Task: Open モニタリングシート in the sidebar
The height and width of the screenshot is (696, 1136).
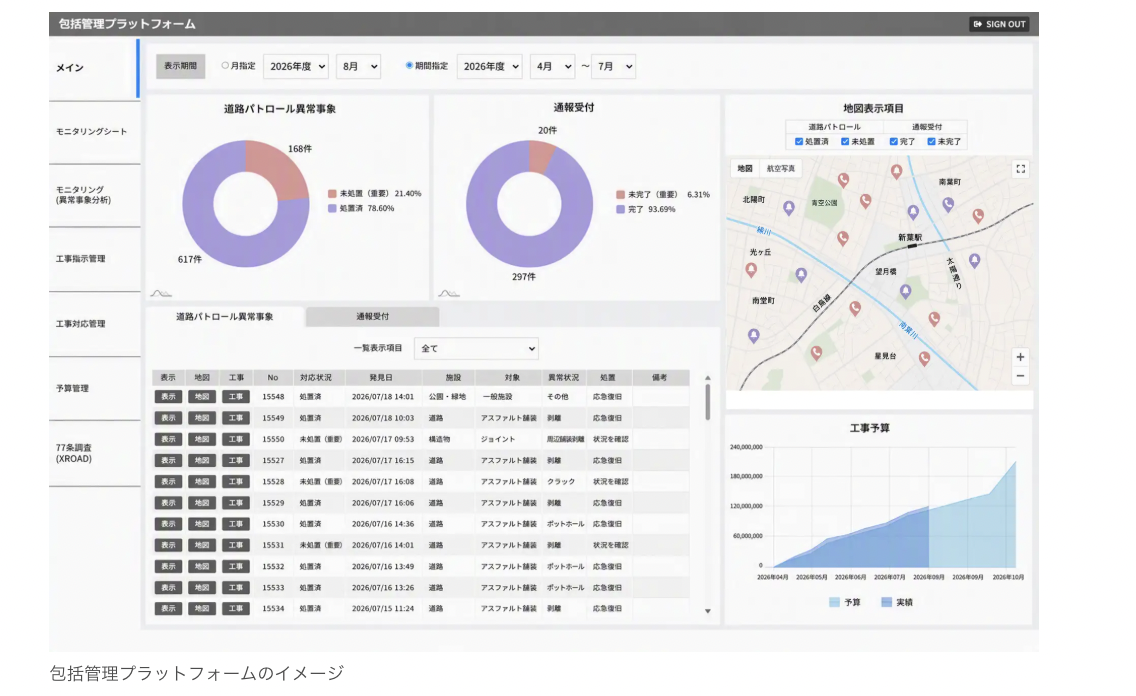Action: point(91,132)
